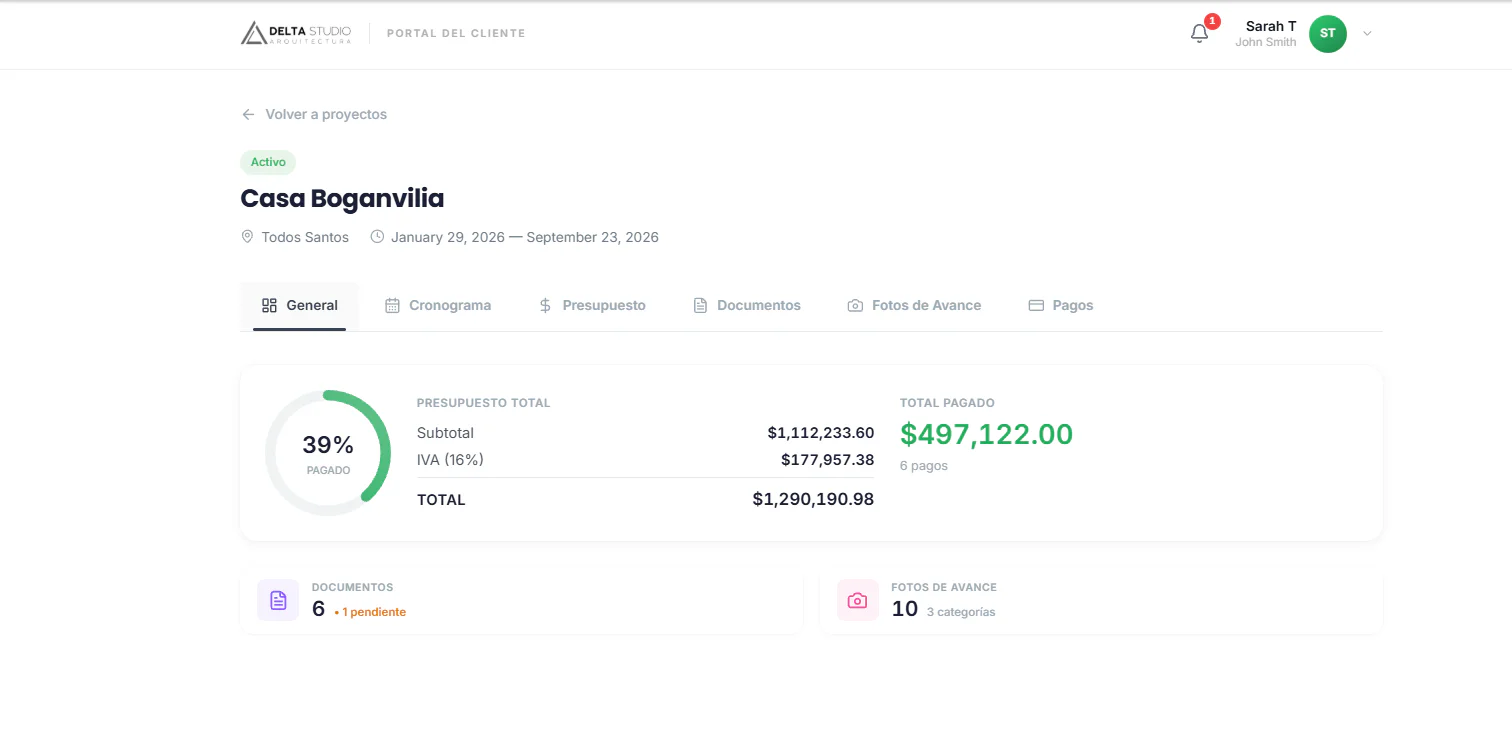Click the ST user avatar
1512x747 pixels.
tap(1327, 34)
